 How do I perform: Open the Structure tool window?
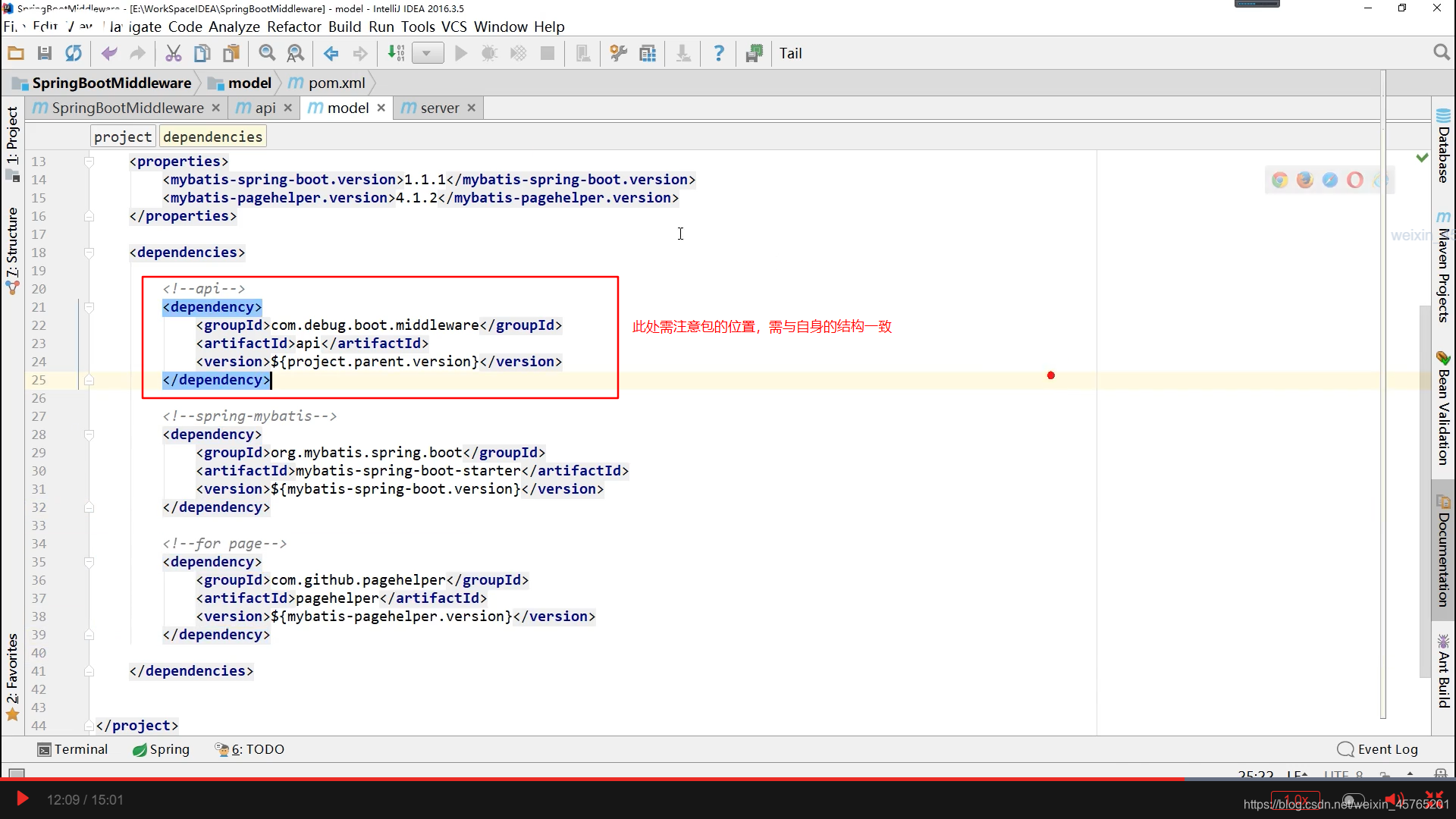coord(12,250)
